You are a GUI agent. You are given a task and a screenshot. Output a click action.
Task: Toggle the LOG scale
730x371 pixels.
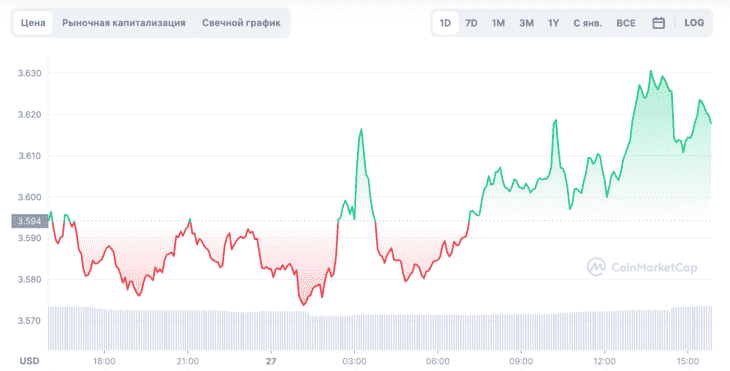(694, 23)
